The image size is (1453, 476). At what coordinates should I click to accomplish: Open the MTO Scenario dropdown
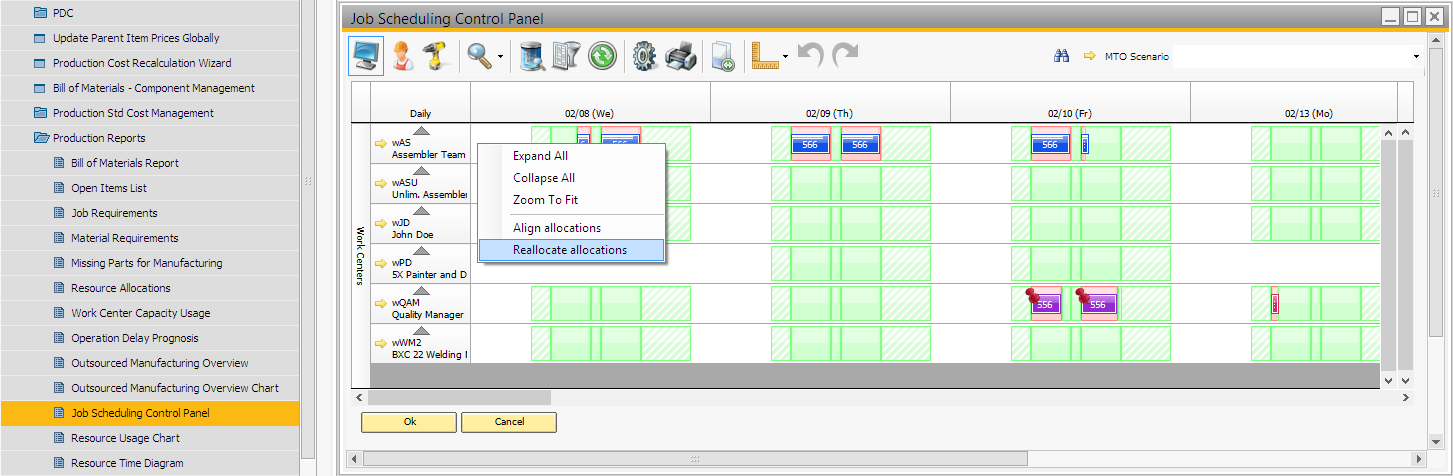tap(1416, 57)
